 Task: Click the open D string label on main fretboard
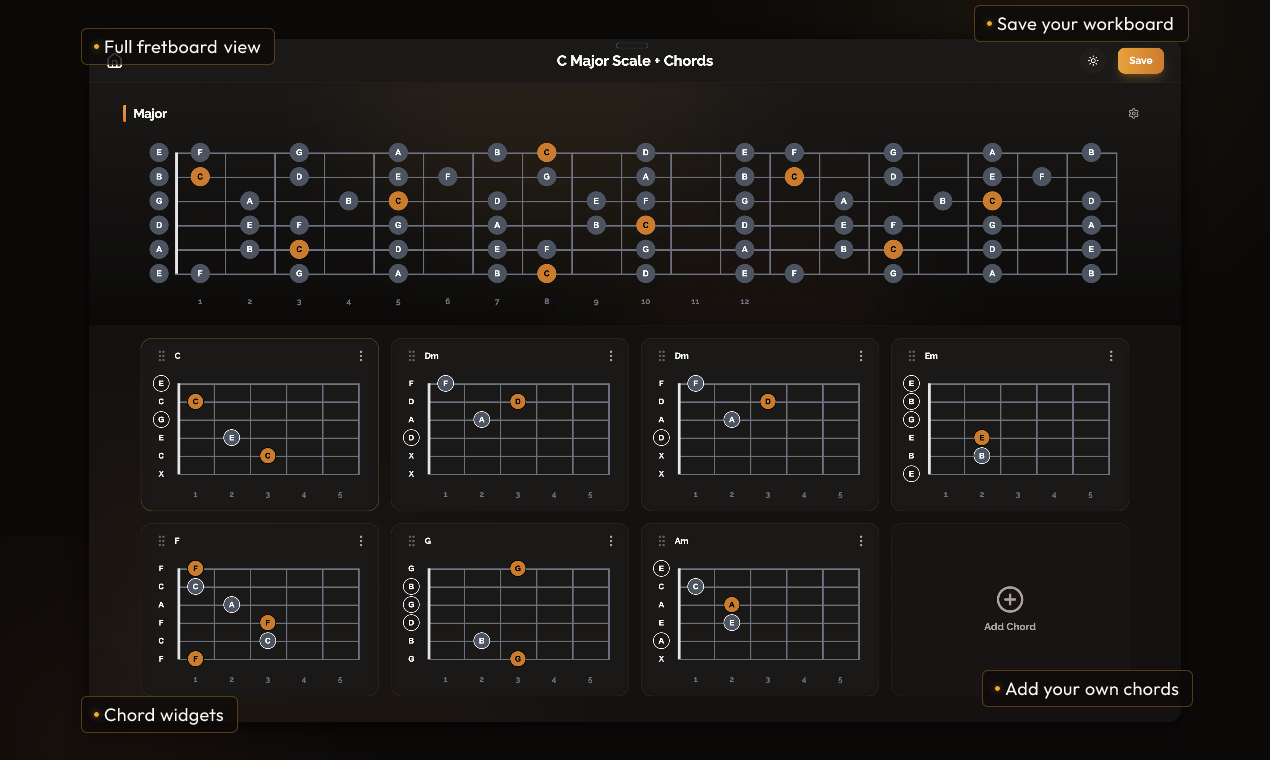pos(159,225)
